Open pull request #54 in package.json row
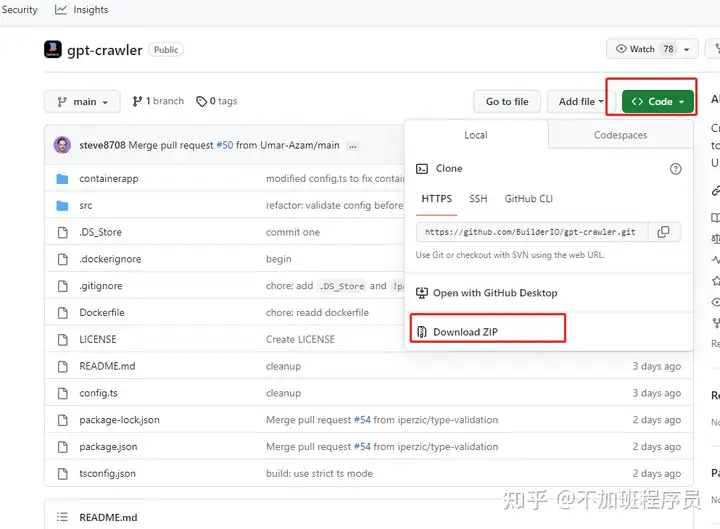This screenshot has height=529, width=720. coord(362,446)
